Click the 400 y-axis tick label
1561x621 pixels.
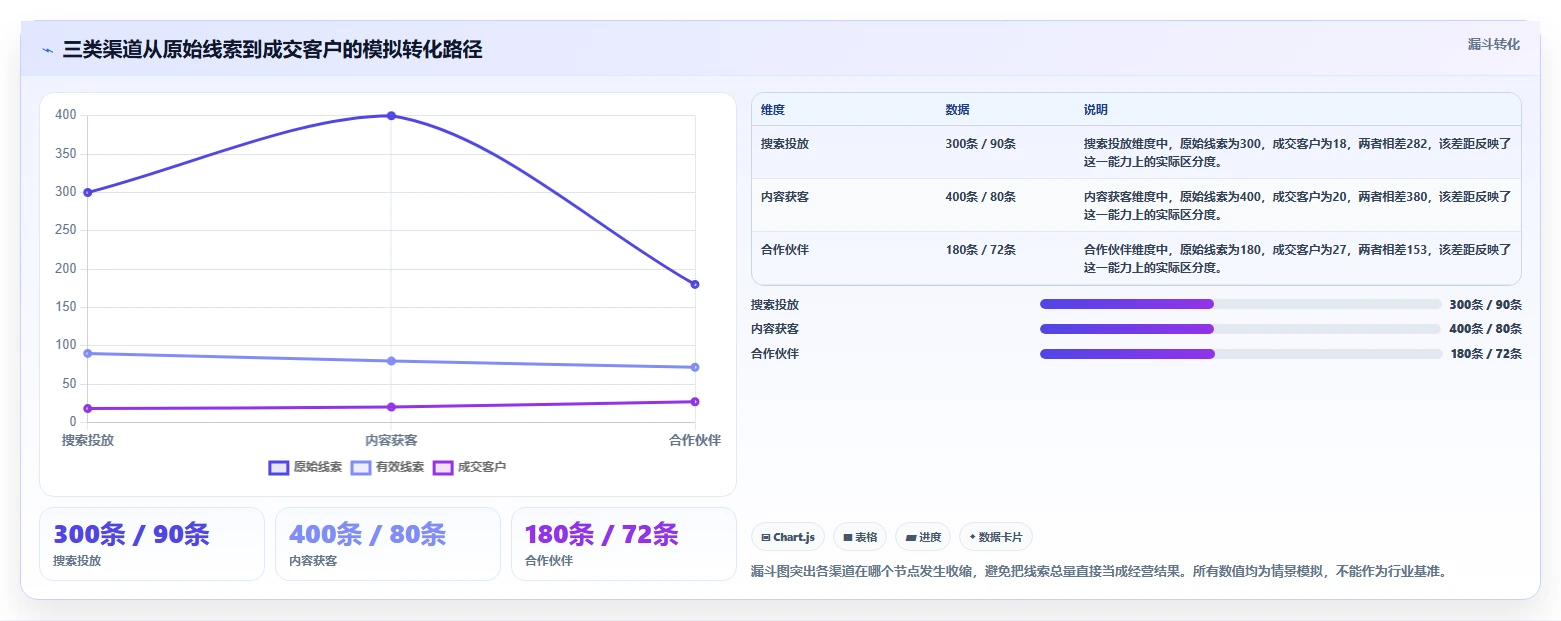tap(66, 115)
